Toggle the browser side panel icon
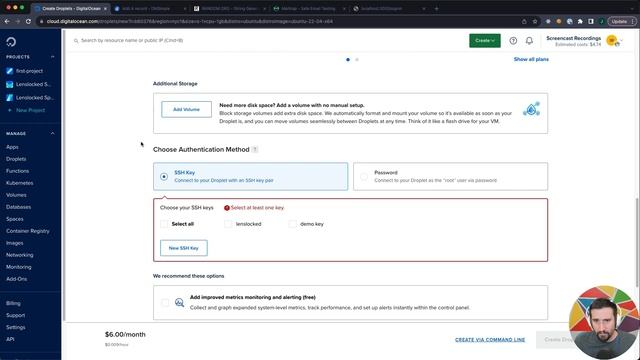This screenshot has height=360, width=640. point(591,21)
